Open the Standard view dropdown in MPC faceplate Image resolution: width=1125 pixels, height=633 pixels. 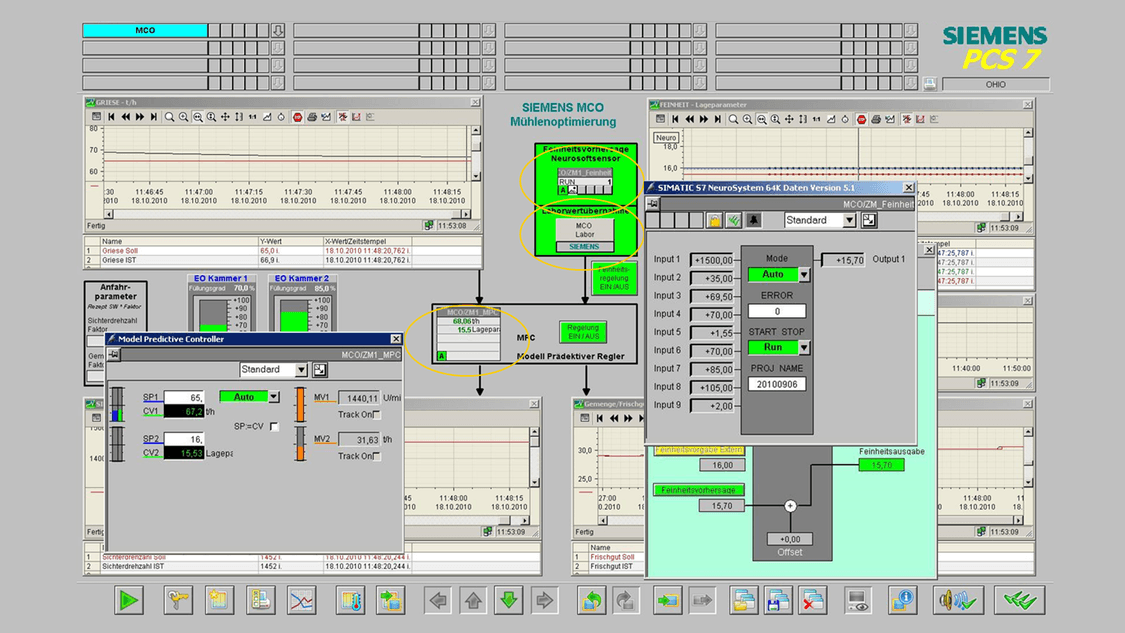coord(301,370)
